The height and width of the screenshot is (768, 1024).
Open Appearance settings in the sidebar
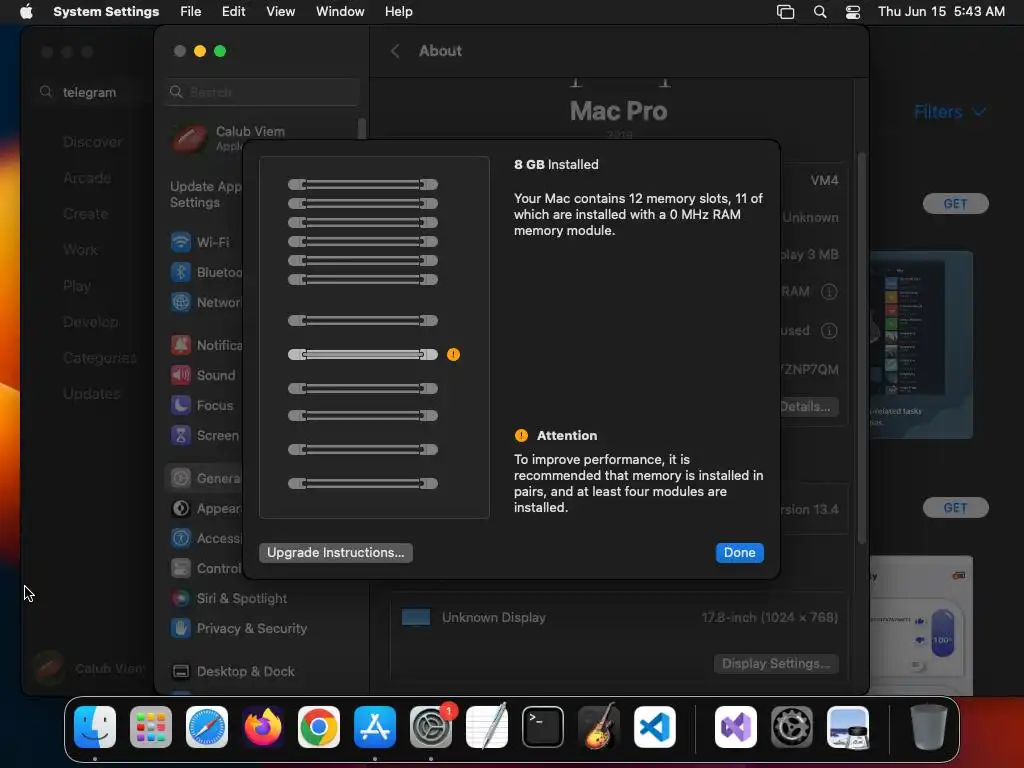(206, 509)
